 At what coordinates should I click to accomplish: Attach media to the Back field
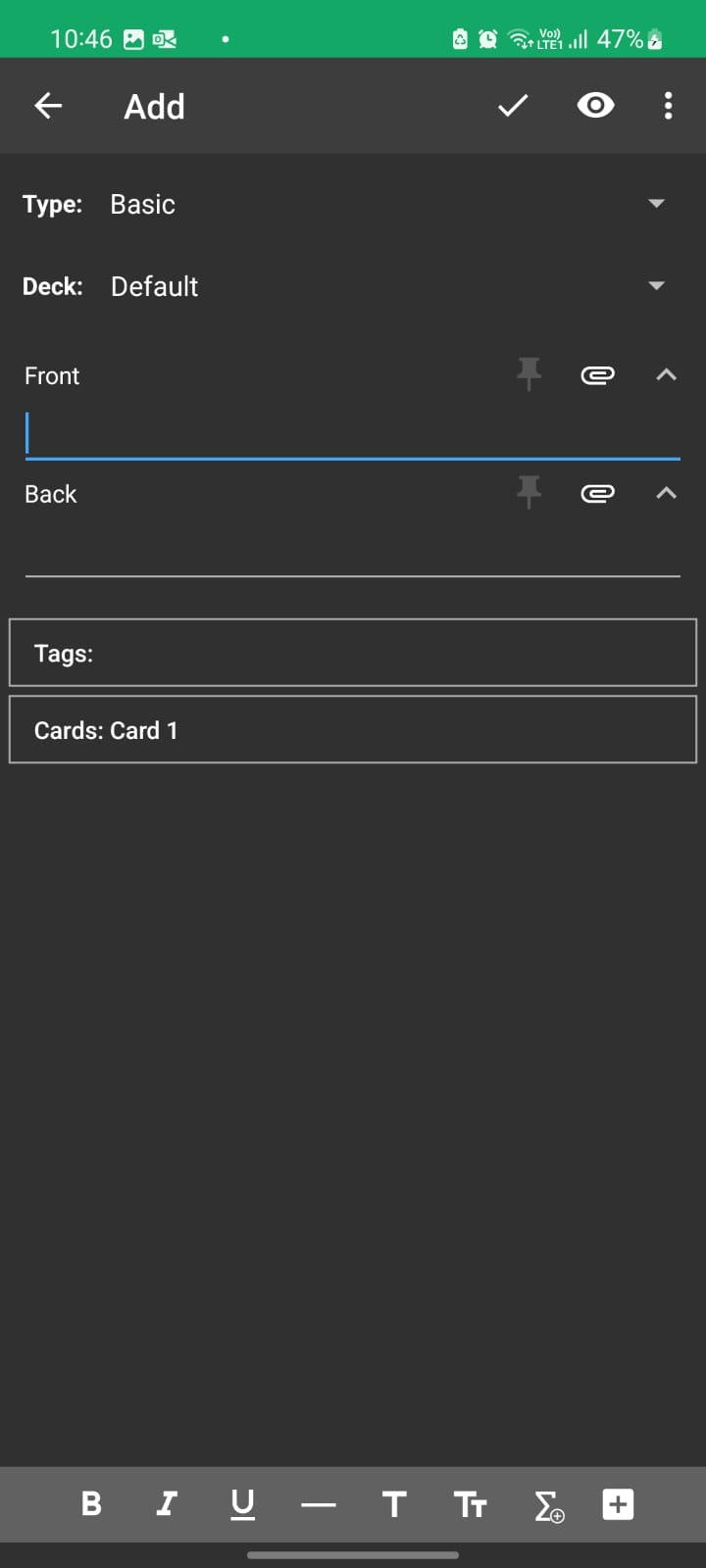tap(598, 494)
